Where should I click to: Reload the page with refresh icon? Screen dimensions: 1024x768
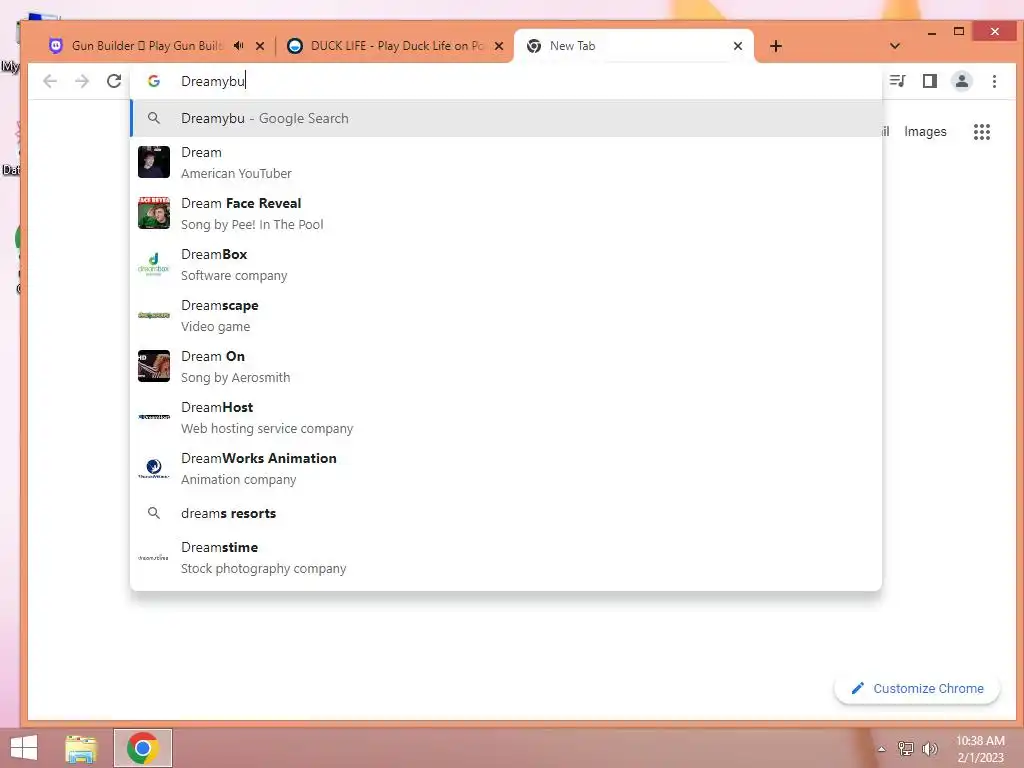114,81
